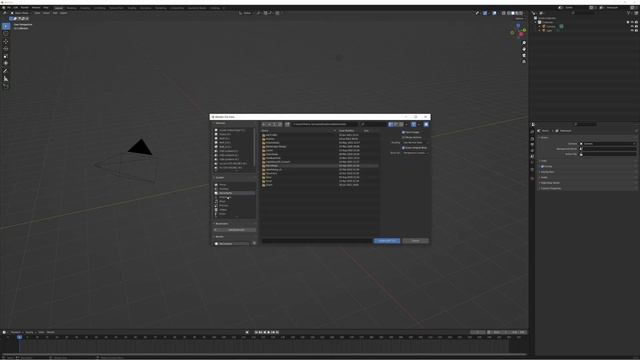Viewport: 640px width, 360px height.
Task: Open the Playback menu in the timeline
Action: click(16, 332)
